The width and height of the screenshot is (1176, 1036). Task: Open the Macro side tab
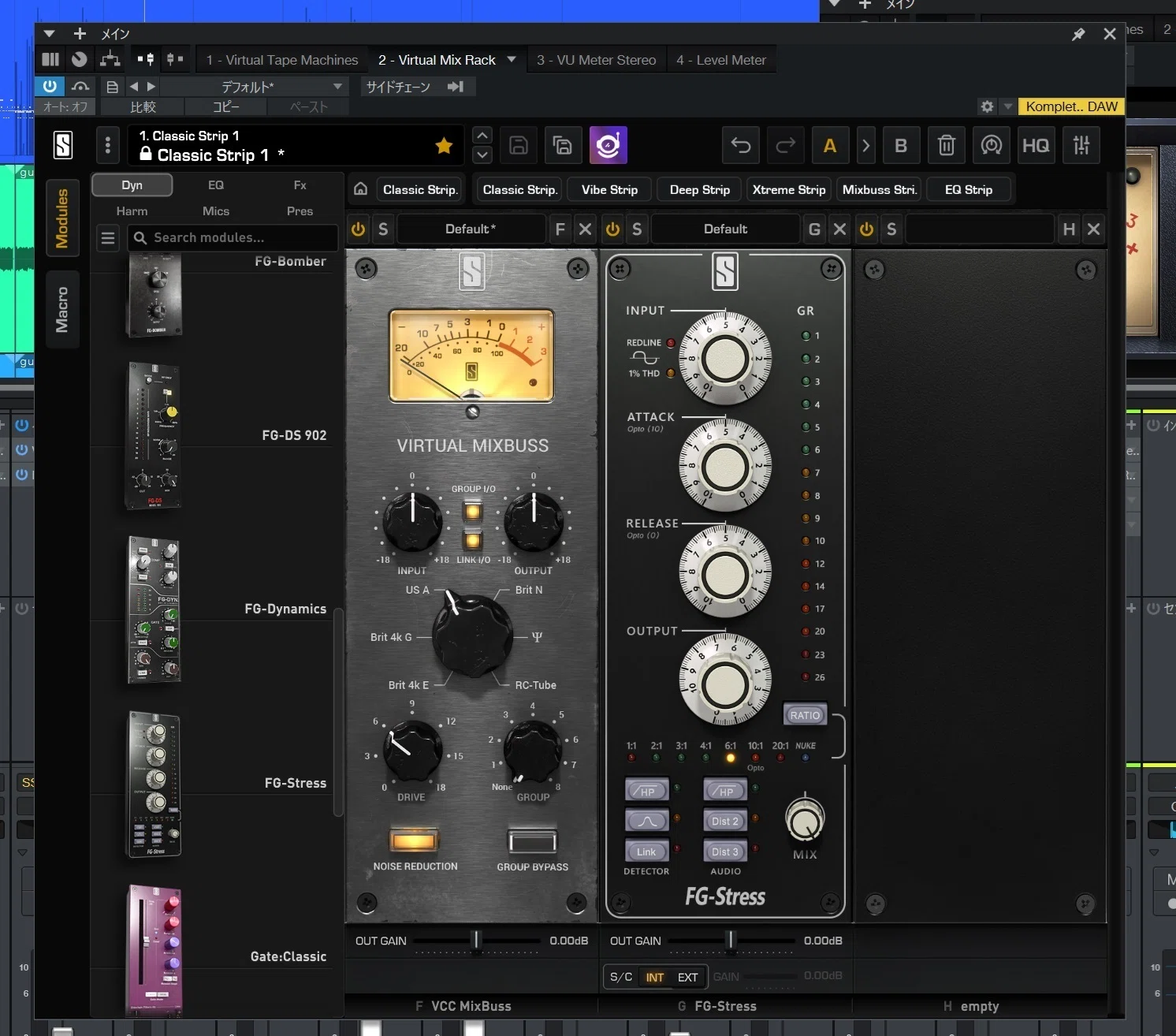[x=62, y=309]
